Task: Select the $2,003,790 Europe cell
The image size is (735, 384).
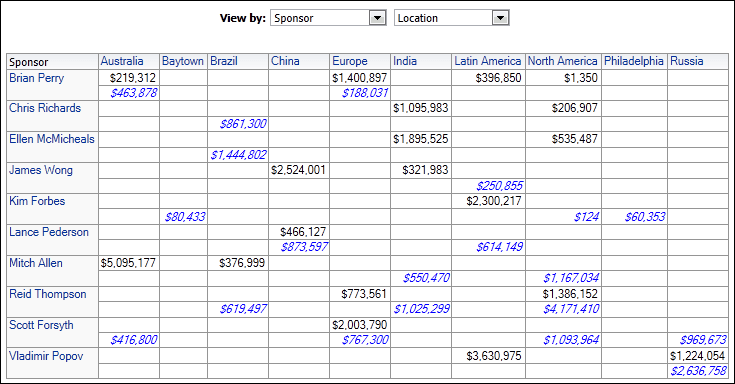Action: pyautogui.click(x=360, y=325)
